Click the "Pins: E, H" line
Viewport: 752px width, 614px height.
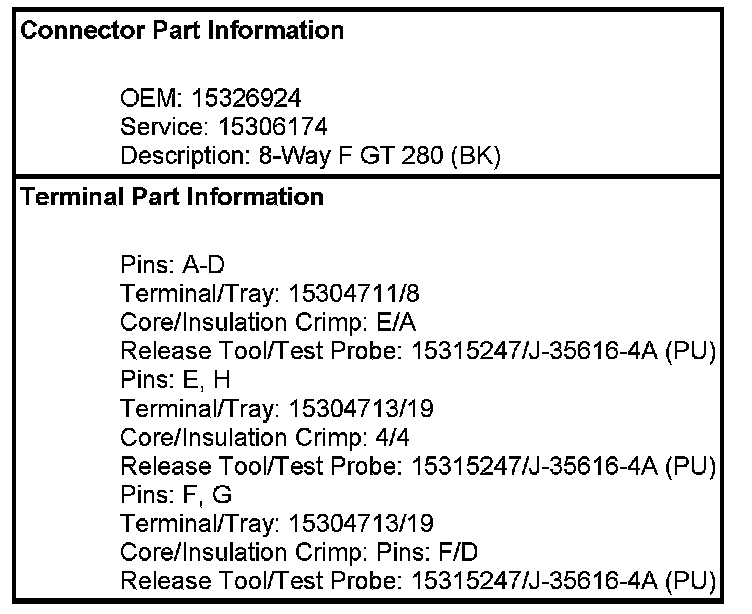[x=166, y=380]
